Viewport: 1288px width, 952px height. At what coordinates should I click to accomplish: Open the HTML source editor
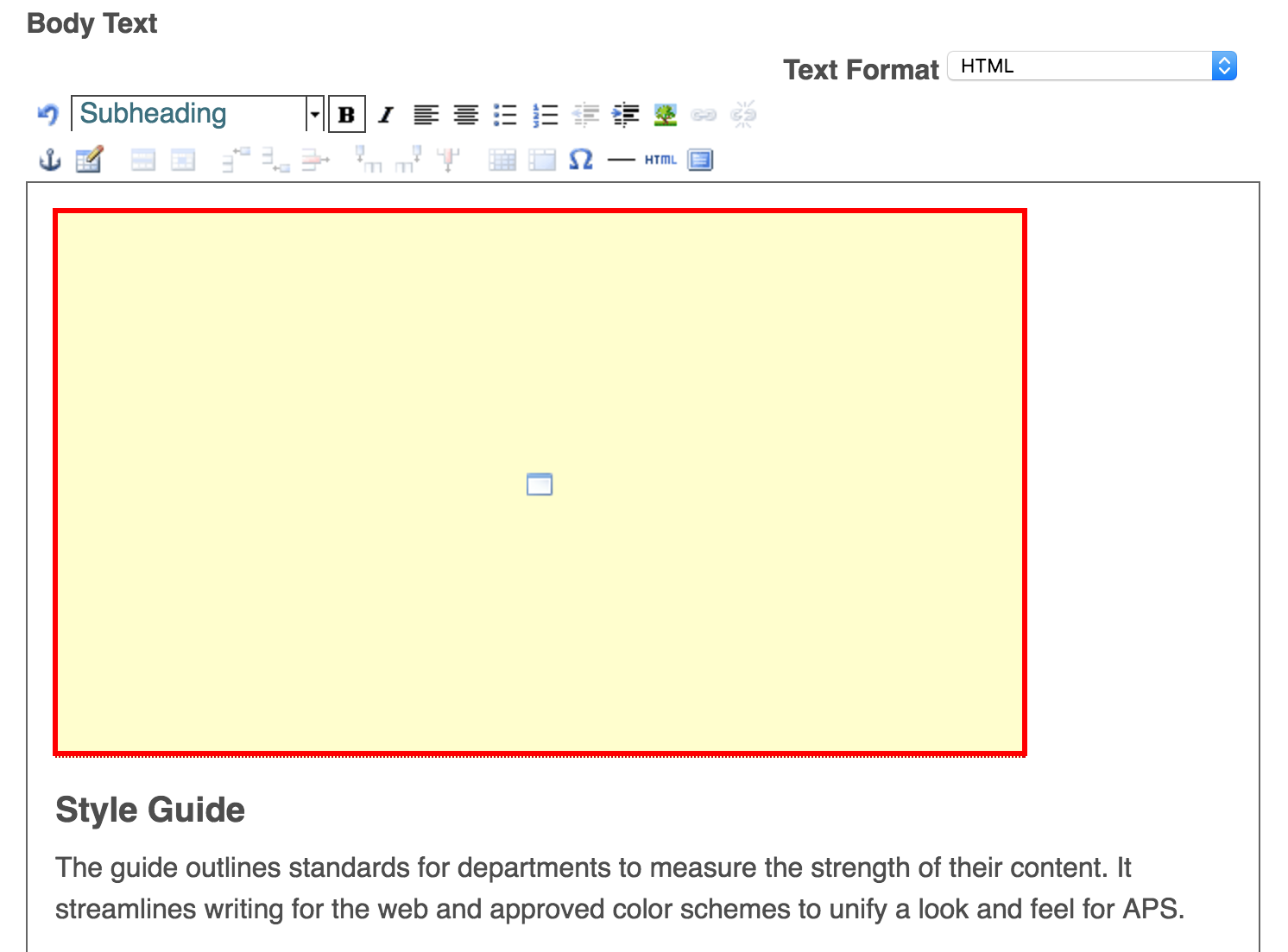660,160
